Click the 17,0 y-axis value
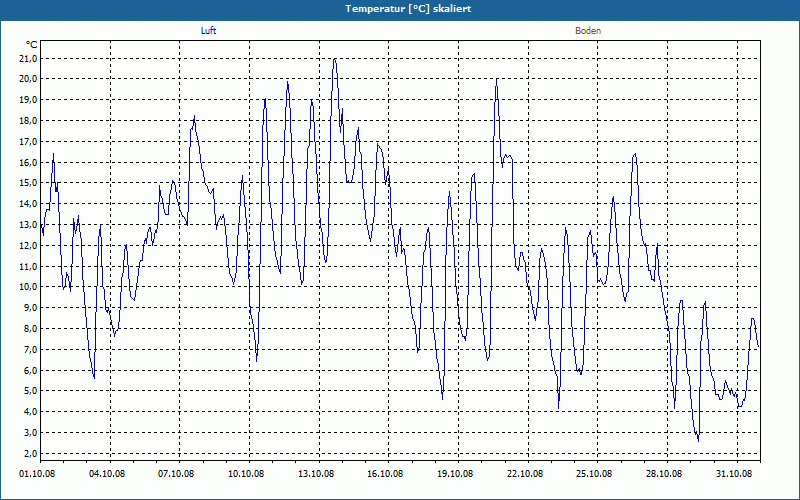 point(29,141)
